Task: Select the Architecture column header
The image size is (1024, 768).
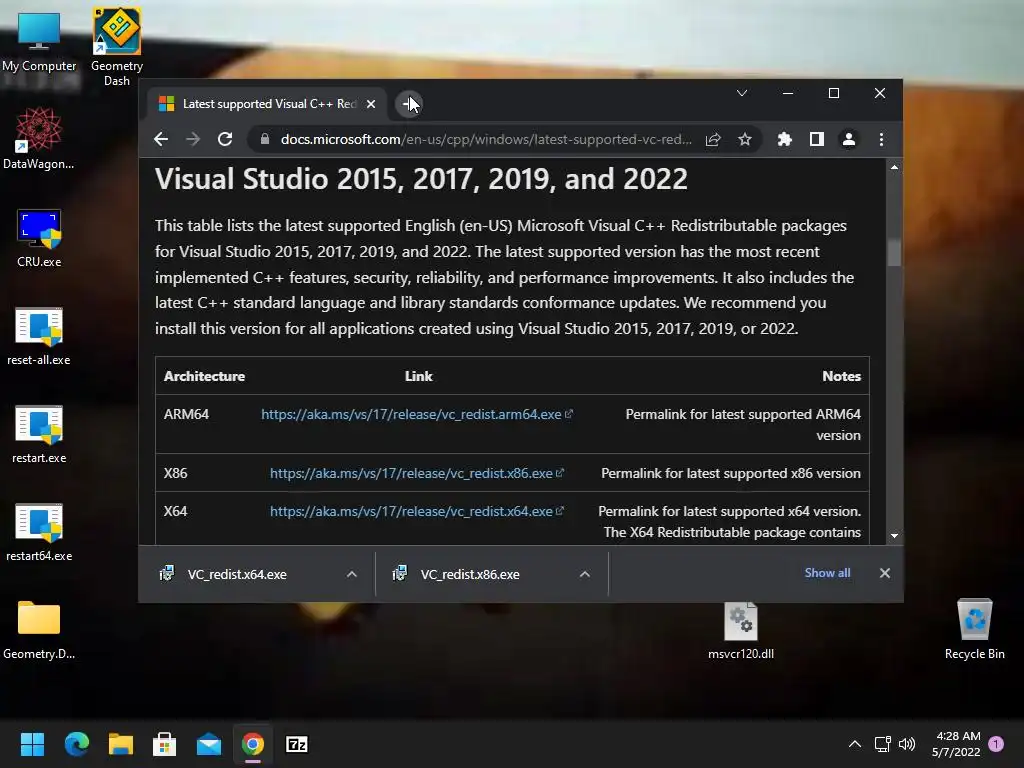Action: click(204, 376)
